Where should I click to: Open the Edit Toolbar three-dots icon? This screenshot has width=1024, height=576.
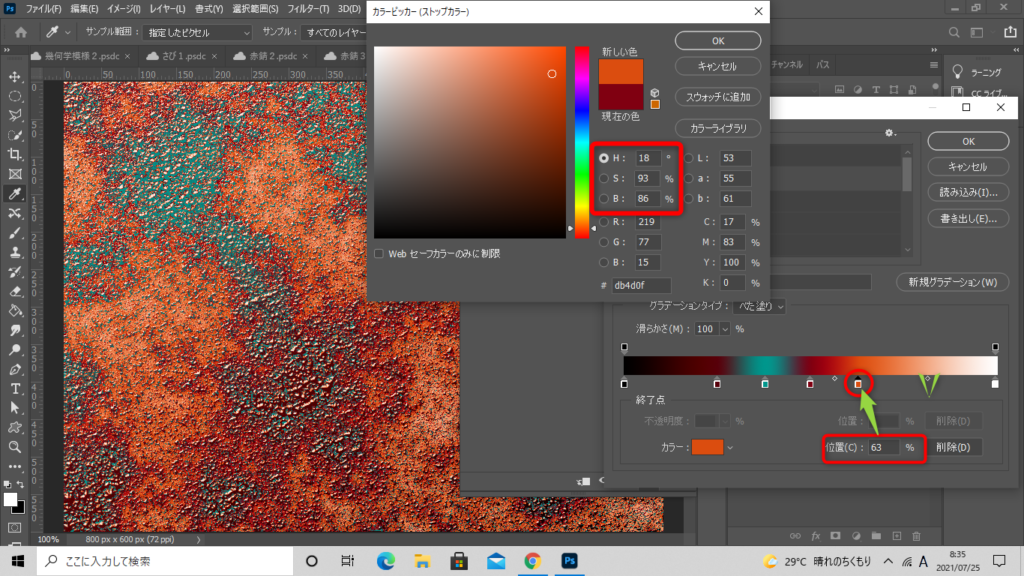click(x=14, y=467)
